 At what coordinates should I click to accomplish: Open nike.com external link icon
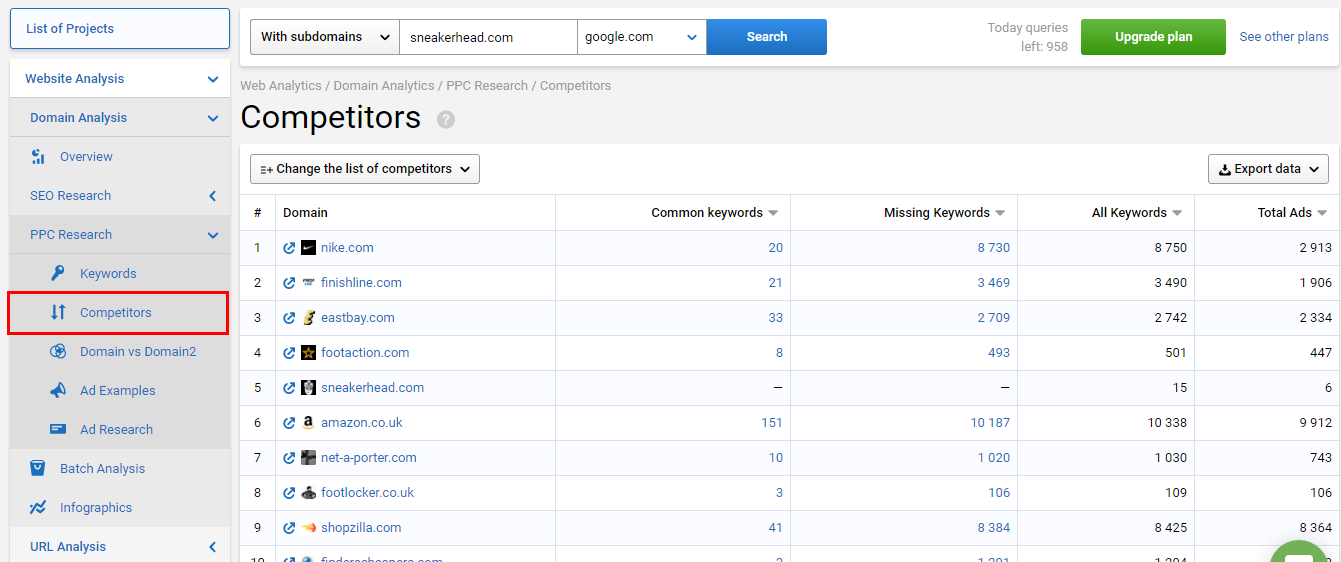[289, 248]
